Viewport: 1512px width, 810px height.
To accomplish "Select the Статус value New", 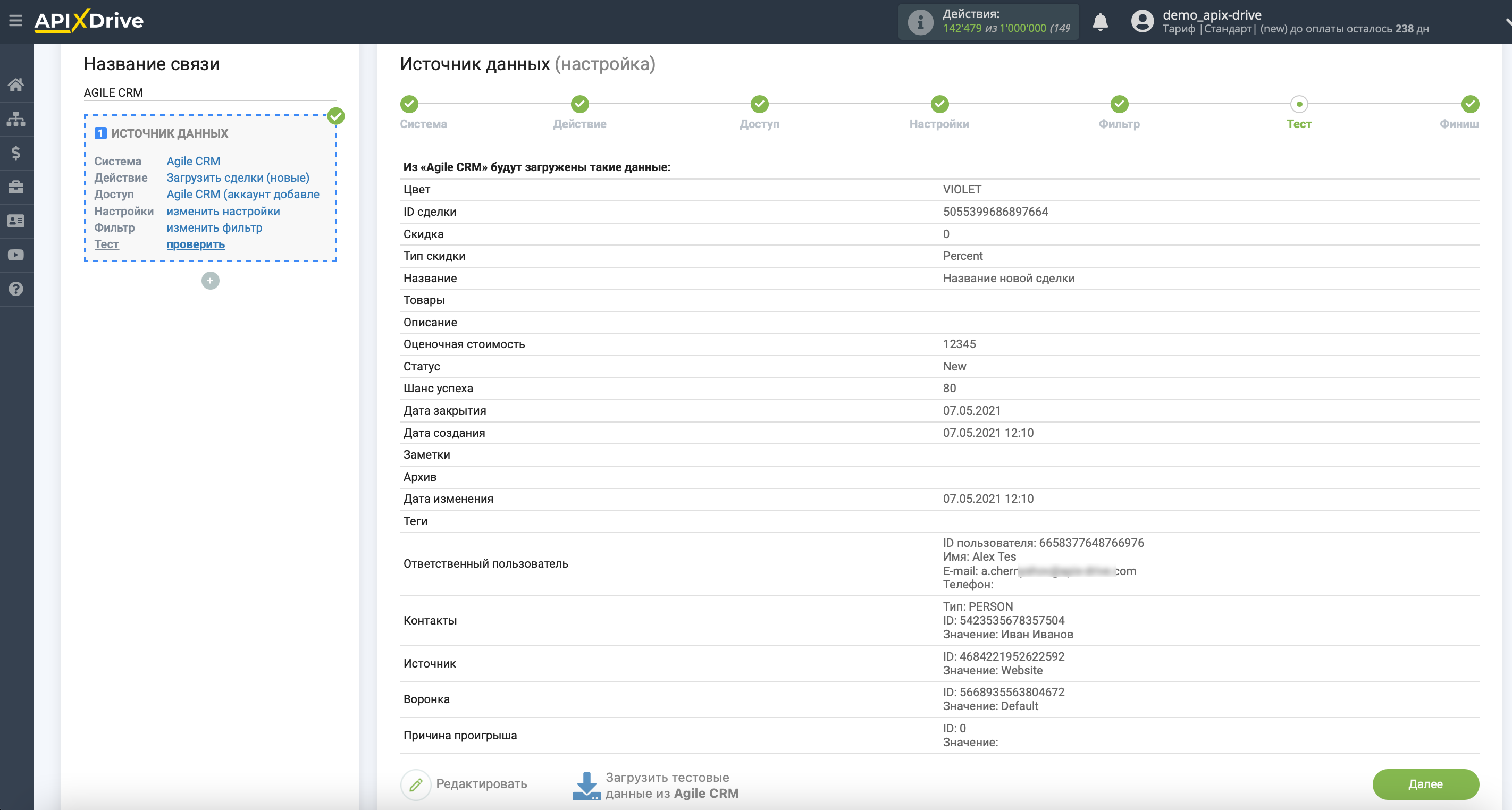I will (954, 366).
